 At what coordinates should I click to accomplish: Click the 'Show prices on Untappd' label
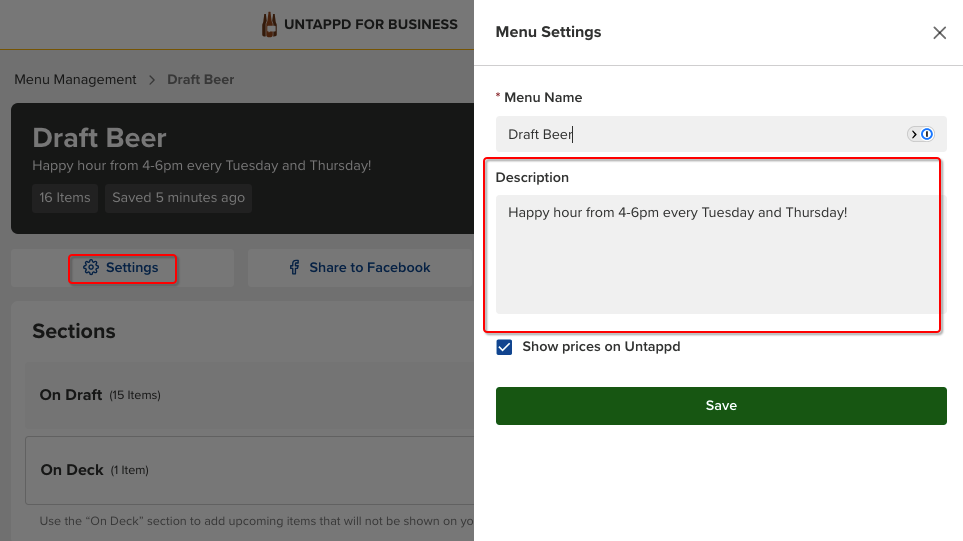(x=601, y=347)
